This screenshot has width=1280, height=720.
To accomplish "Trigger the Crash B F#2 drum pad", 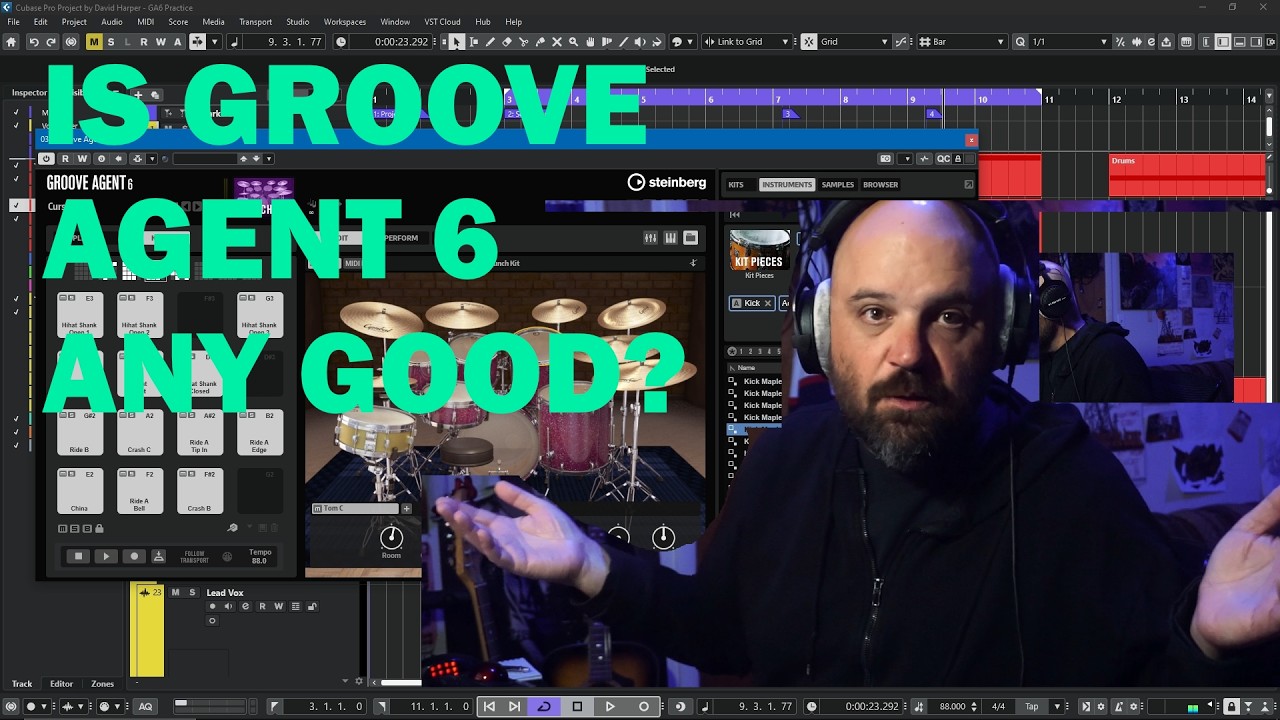I will pos(199,491).
